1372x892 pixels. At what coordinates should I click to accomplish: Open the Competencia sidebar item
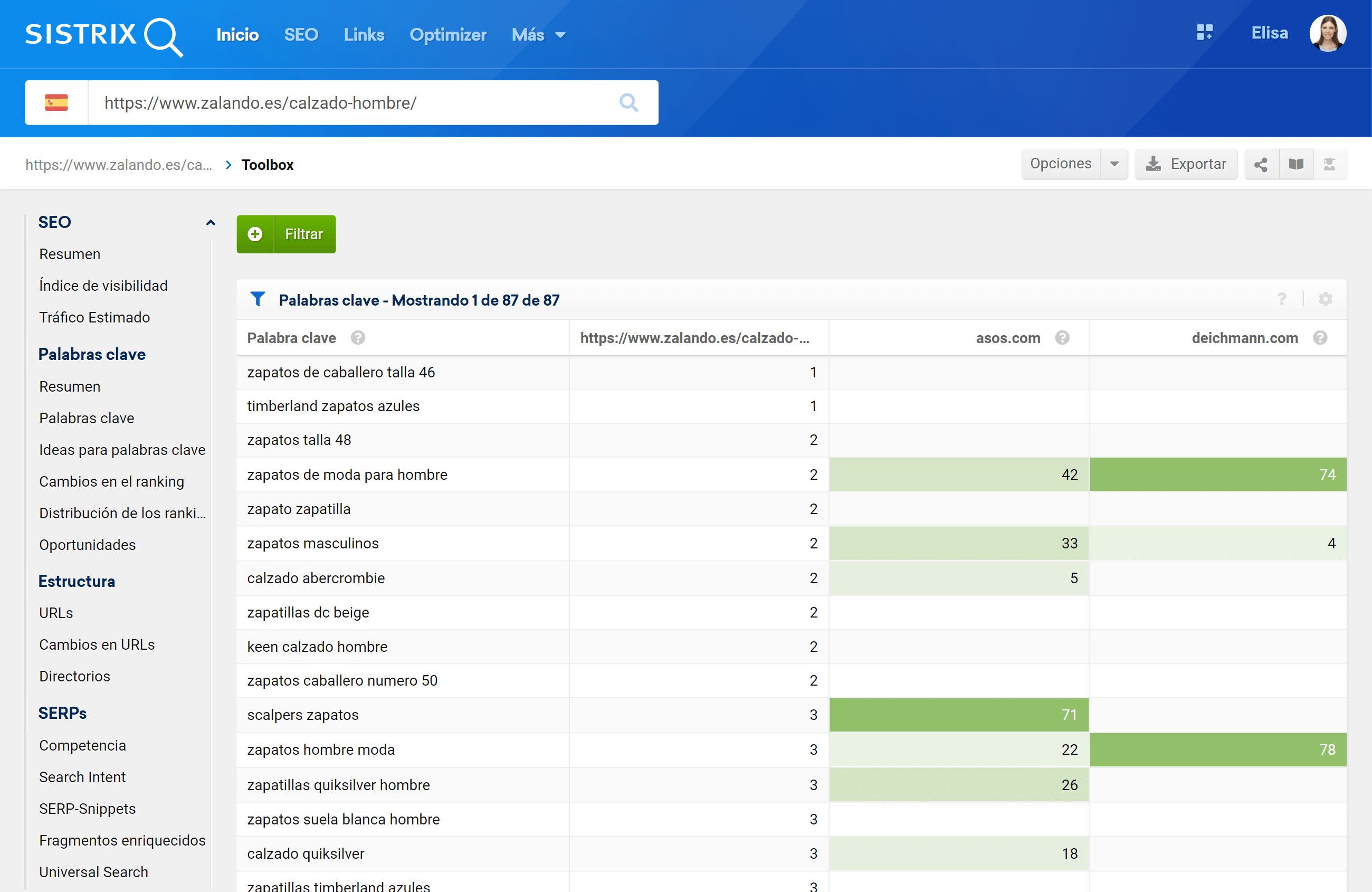tap(82, 745)
